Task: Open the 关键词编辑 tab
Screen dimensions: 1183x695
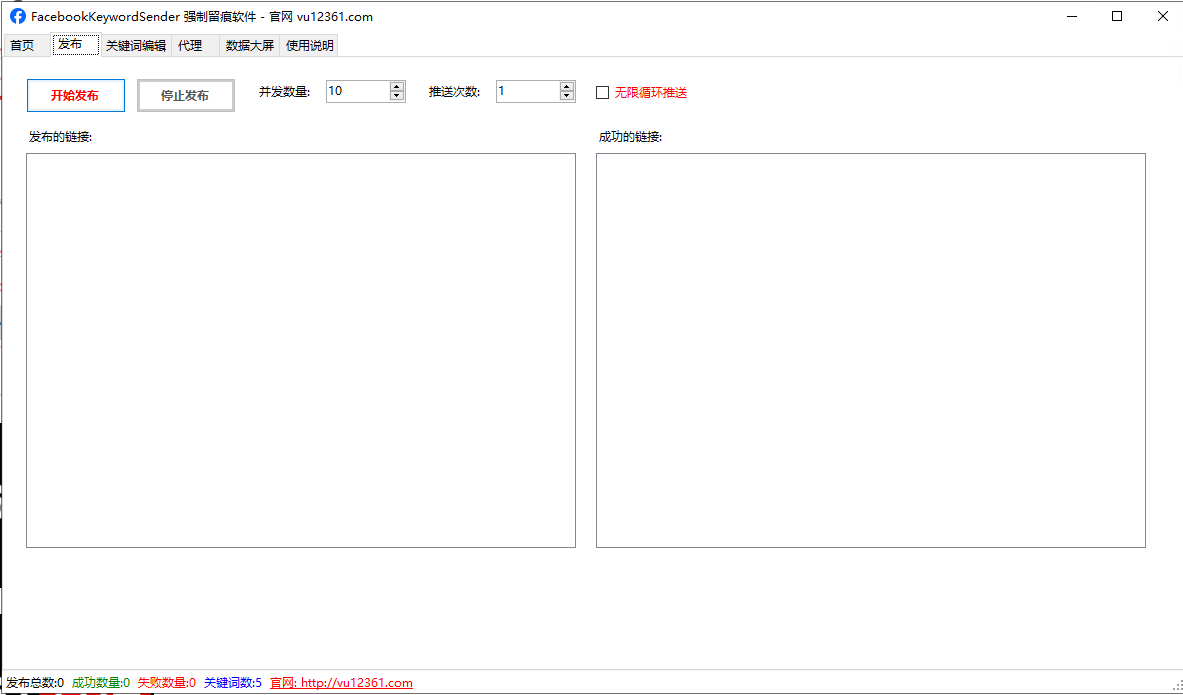Action: click(136, 45)
